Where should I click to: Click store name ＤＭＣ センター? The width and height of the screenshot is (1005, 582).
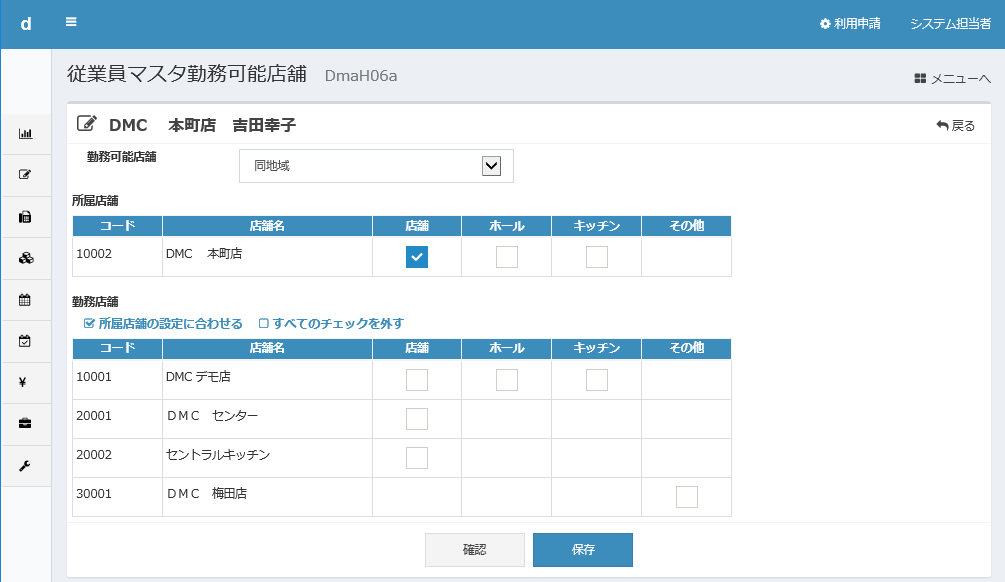(212, 416)
